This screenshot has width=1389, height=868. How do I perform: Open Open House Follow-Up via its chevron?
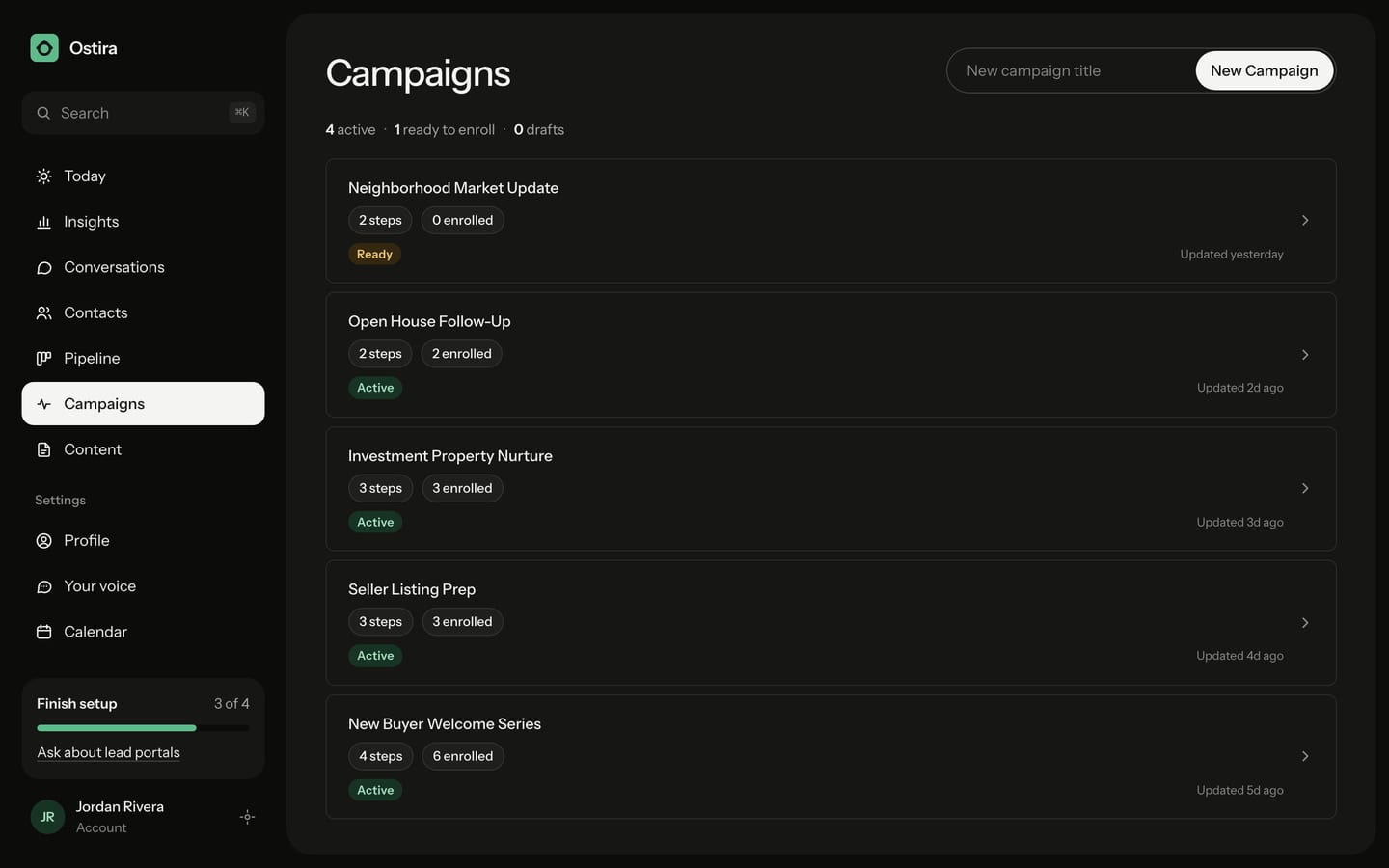[x=1305, y=355]
